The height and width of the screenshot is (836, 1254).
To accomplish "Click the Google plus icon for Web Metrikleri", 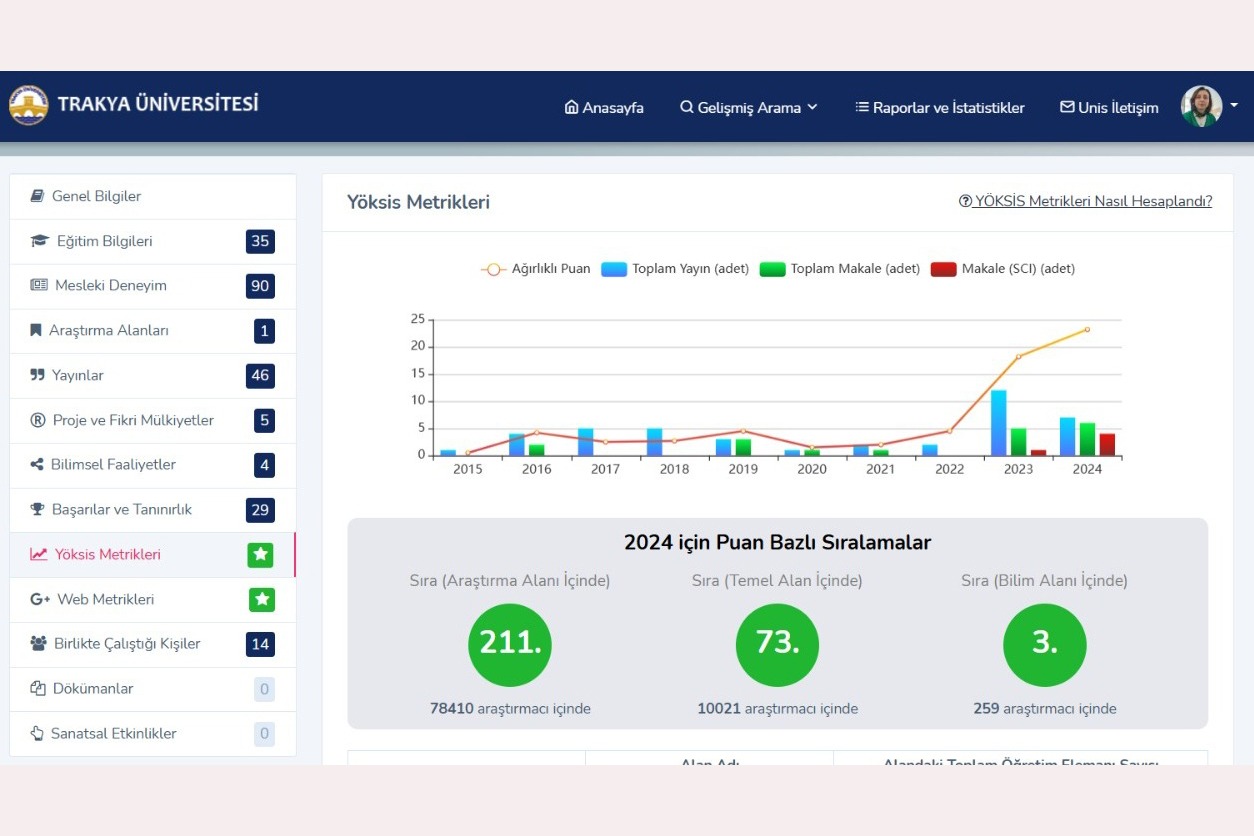I will click(40, 599).
